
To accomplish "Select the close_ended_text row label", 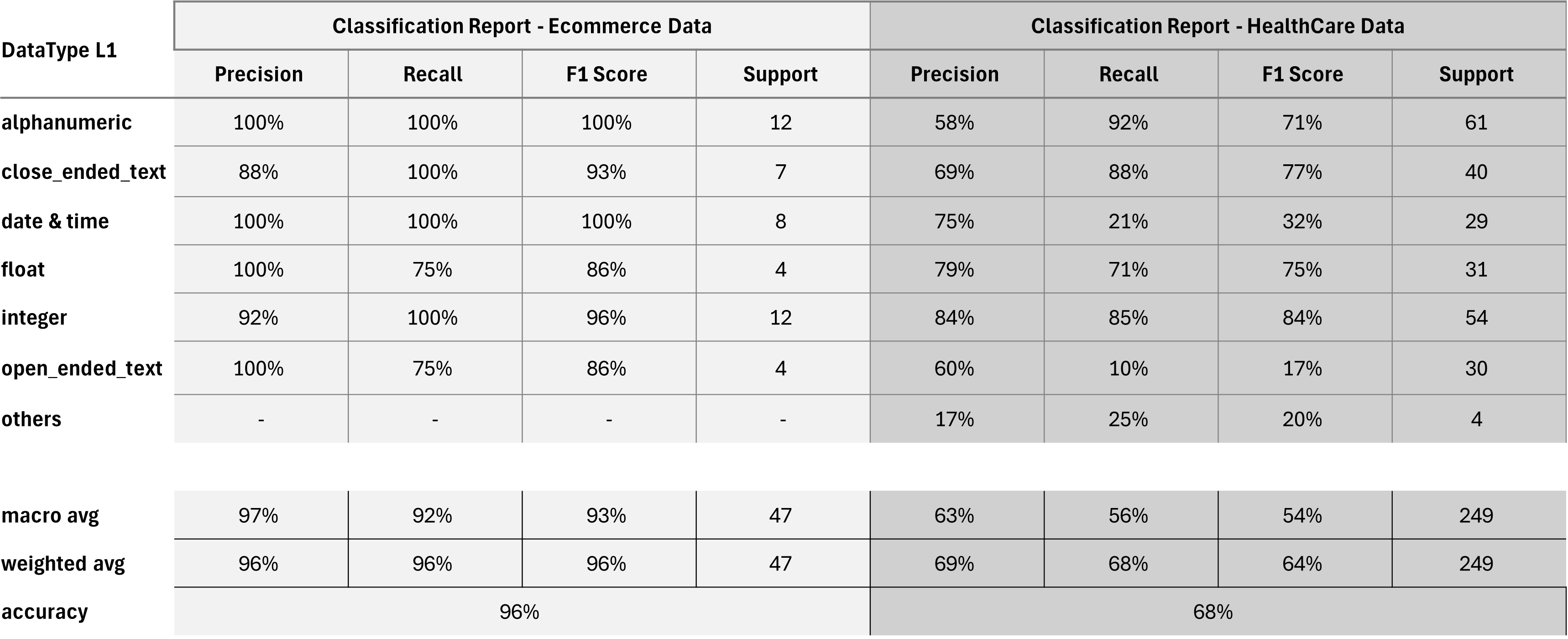I will [84, 172].
